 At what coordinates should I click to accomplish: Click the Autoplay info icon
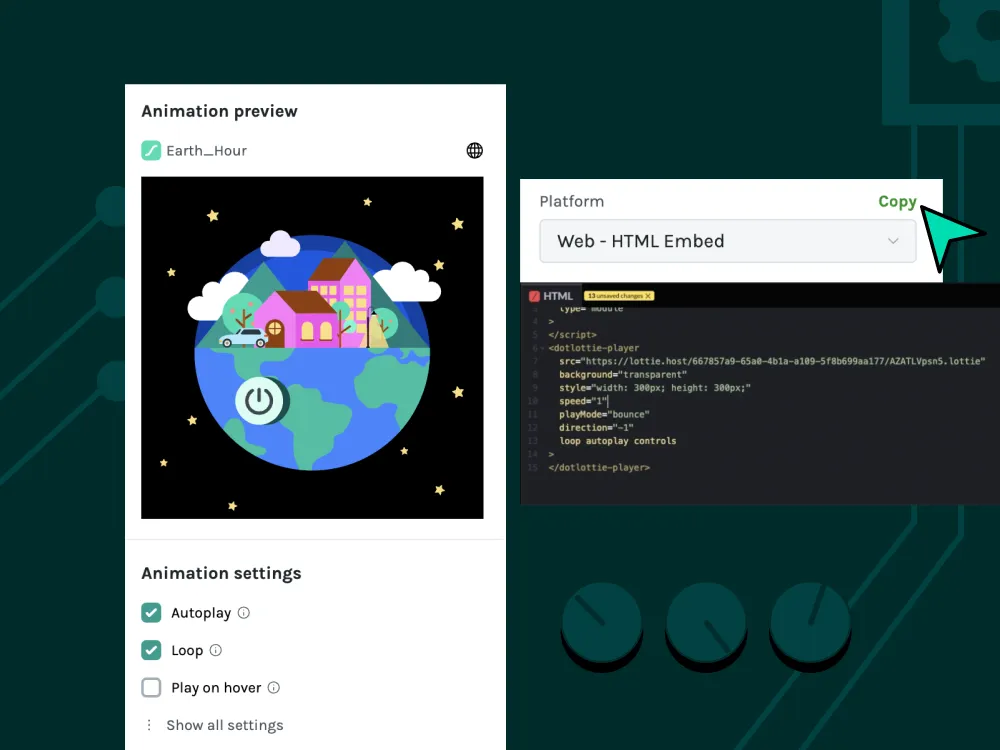(x=244, y=613)
